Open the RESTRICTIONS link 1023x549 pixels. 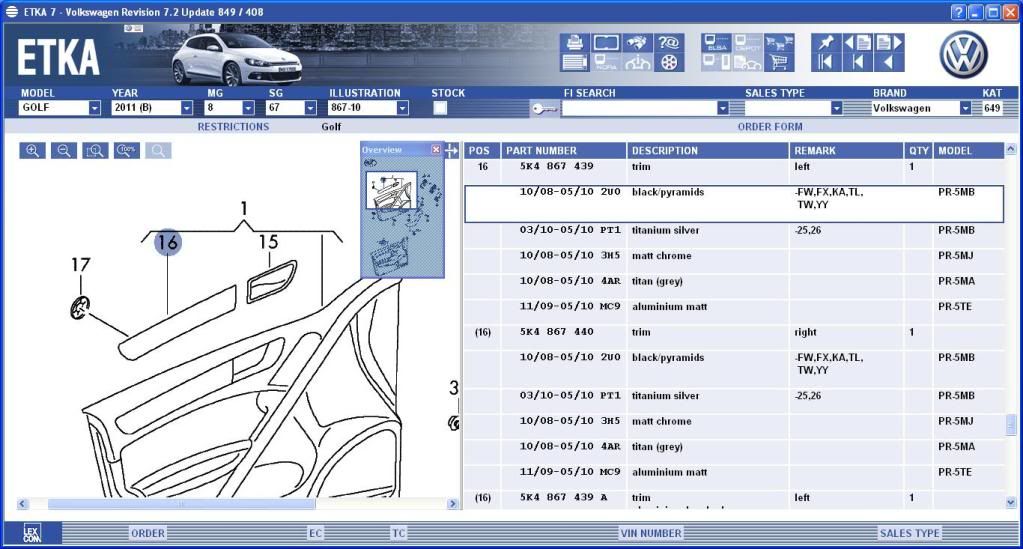pos(233,126)
